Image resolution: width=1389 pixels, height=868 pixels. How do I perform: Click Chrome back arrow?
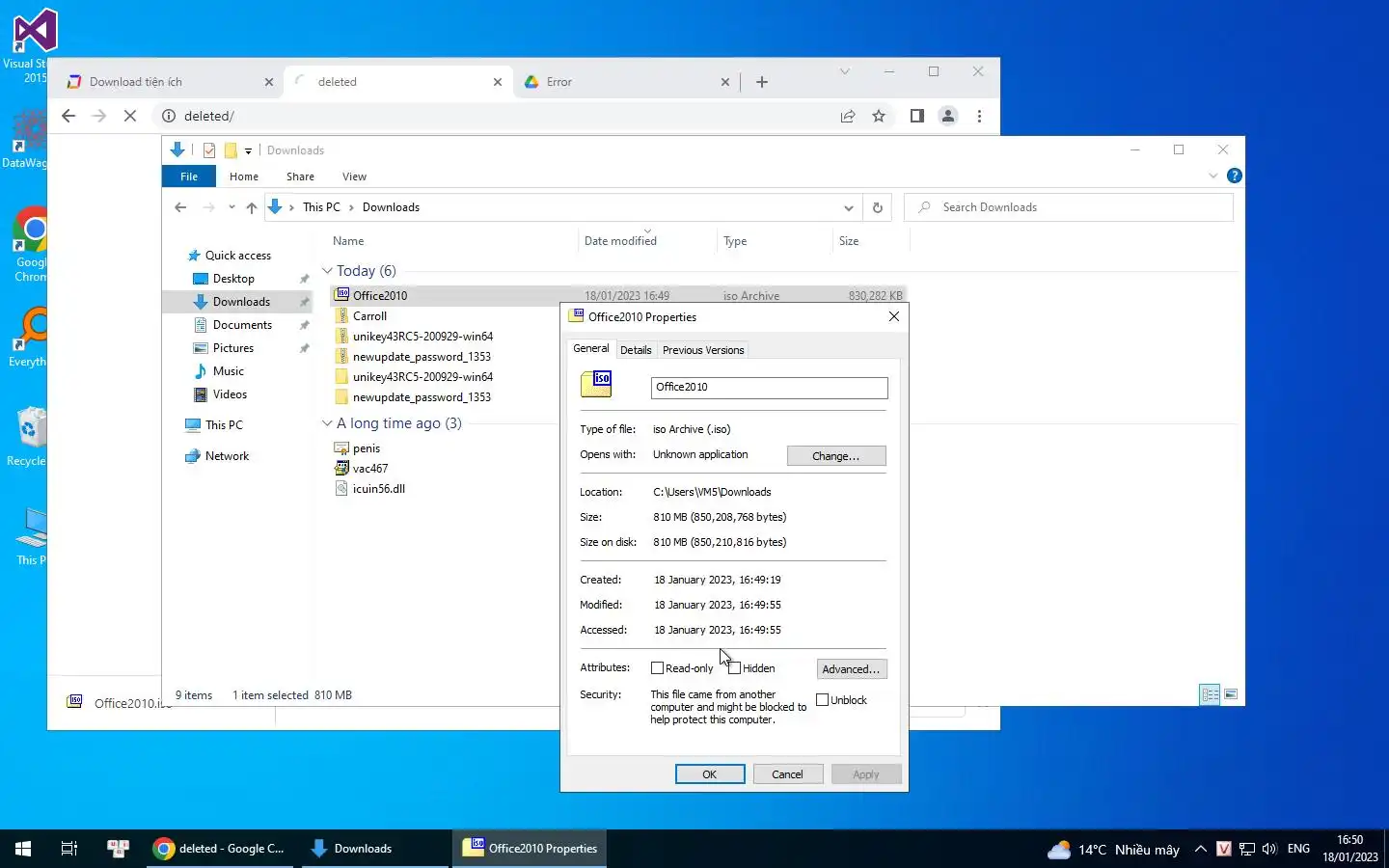pos(68,116)
